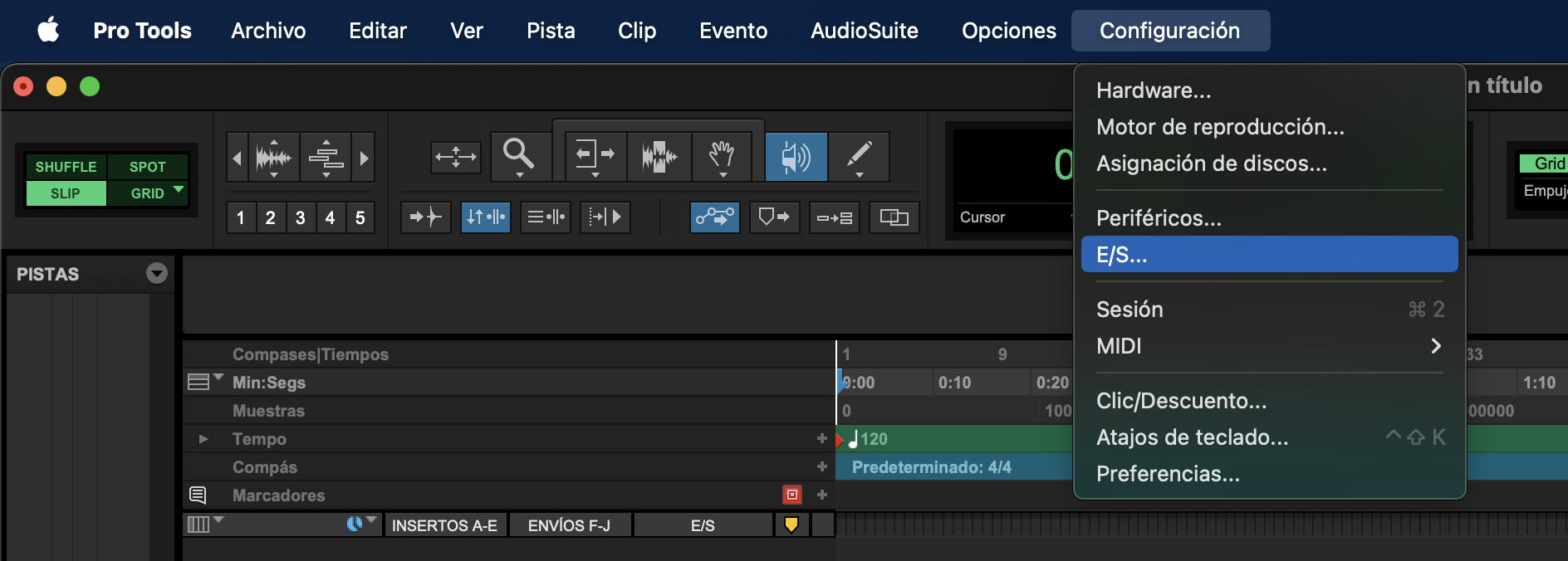The image size is (1568, 561).
Task: Open the PISTAS list dropdown menu
Action: [156, 273]
